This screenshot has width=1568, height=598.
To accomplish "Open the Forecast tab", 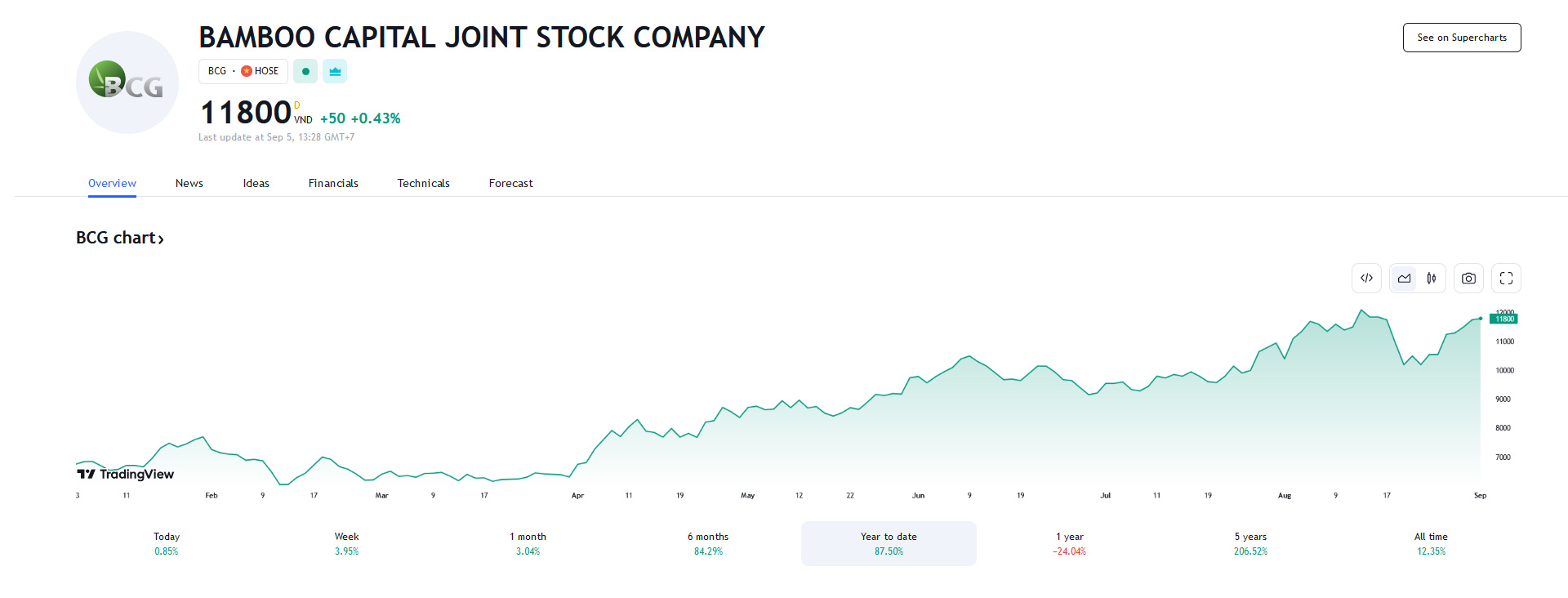I will click(x=510, y=184).
